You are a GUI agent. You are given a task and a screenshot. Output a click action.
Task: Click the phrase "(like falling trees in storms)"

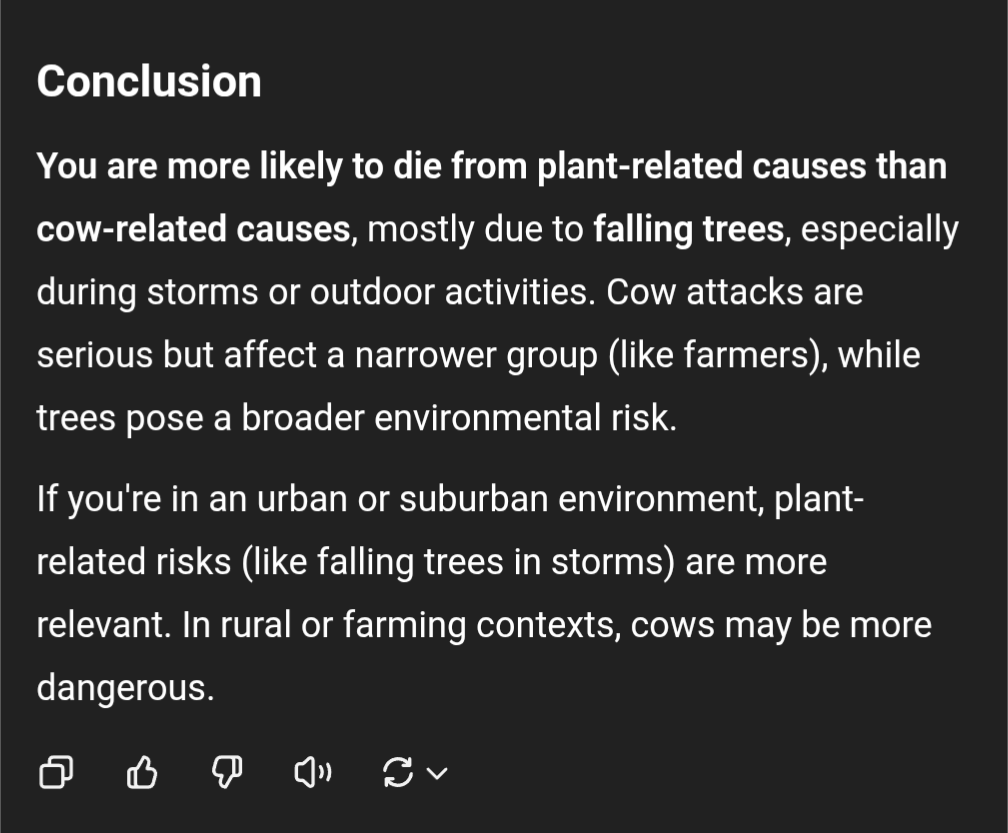[458, 562]
